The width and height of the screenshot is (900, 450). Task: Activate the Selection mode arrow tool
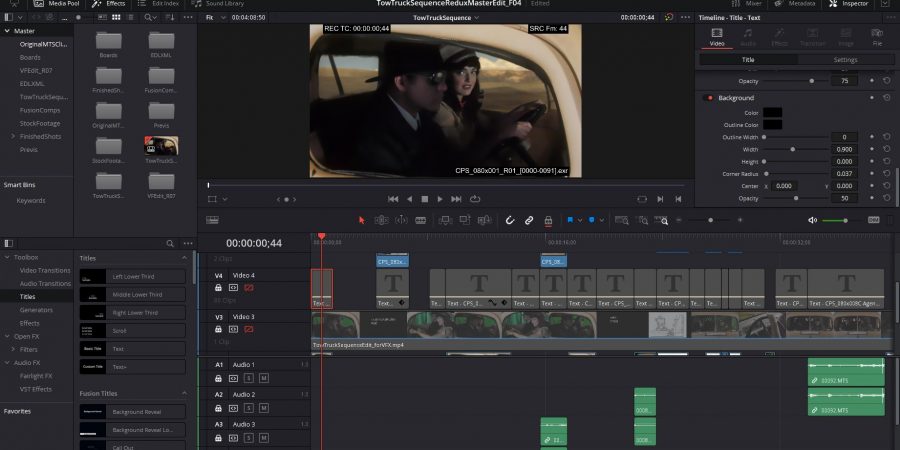(x=362, y=220)
